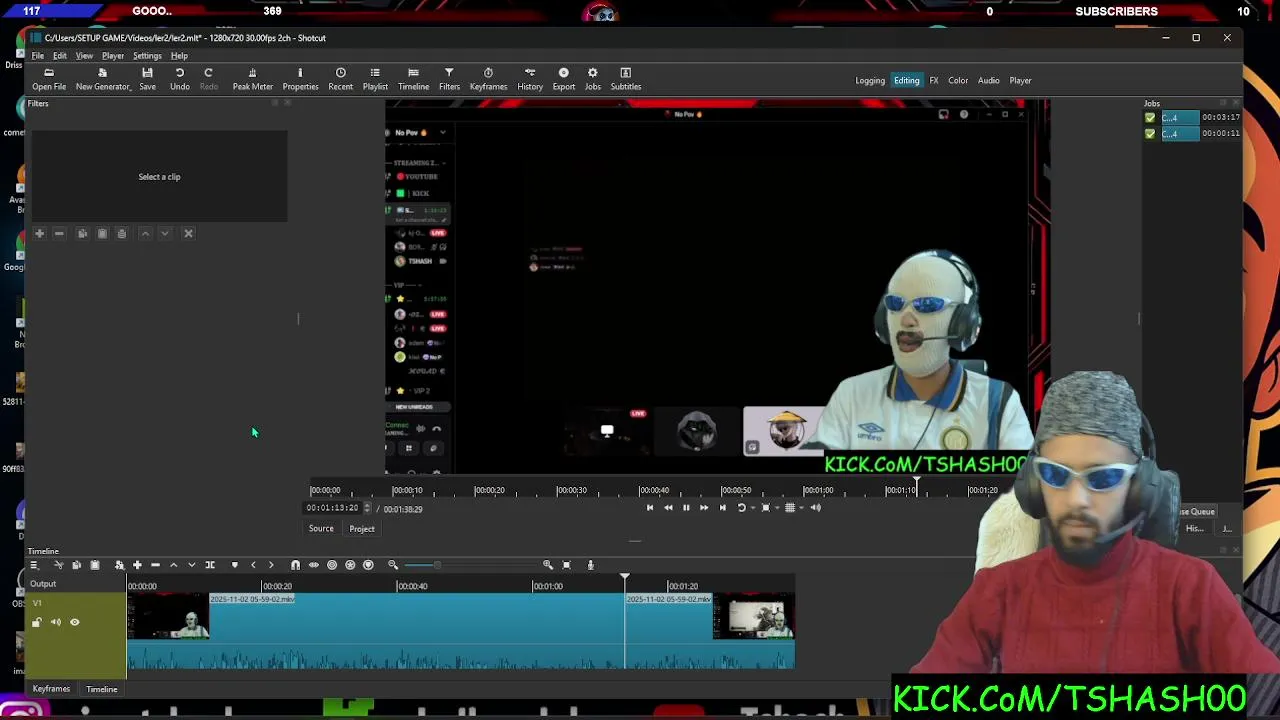
Task: Split clip at the playhead
Action: click(210, 565)
